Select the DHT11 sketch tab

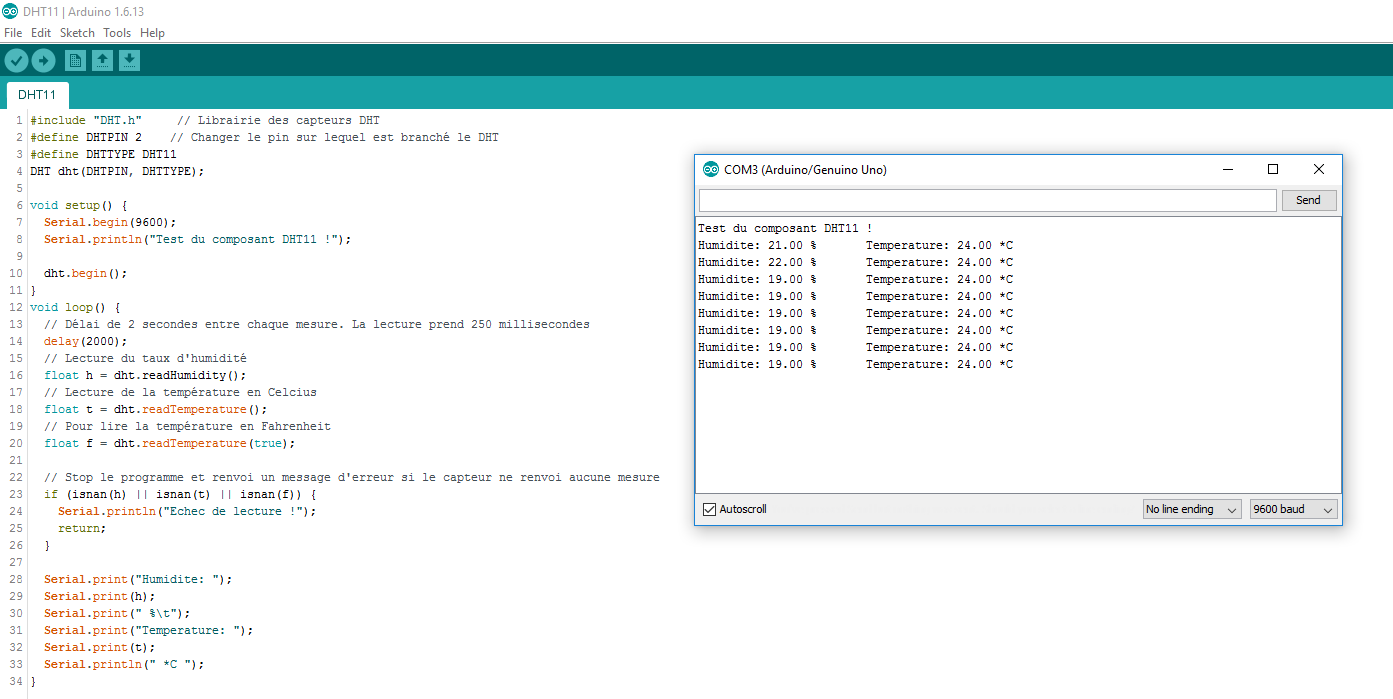37,95
